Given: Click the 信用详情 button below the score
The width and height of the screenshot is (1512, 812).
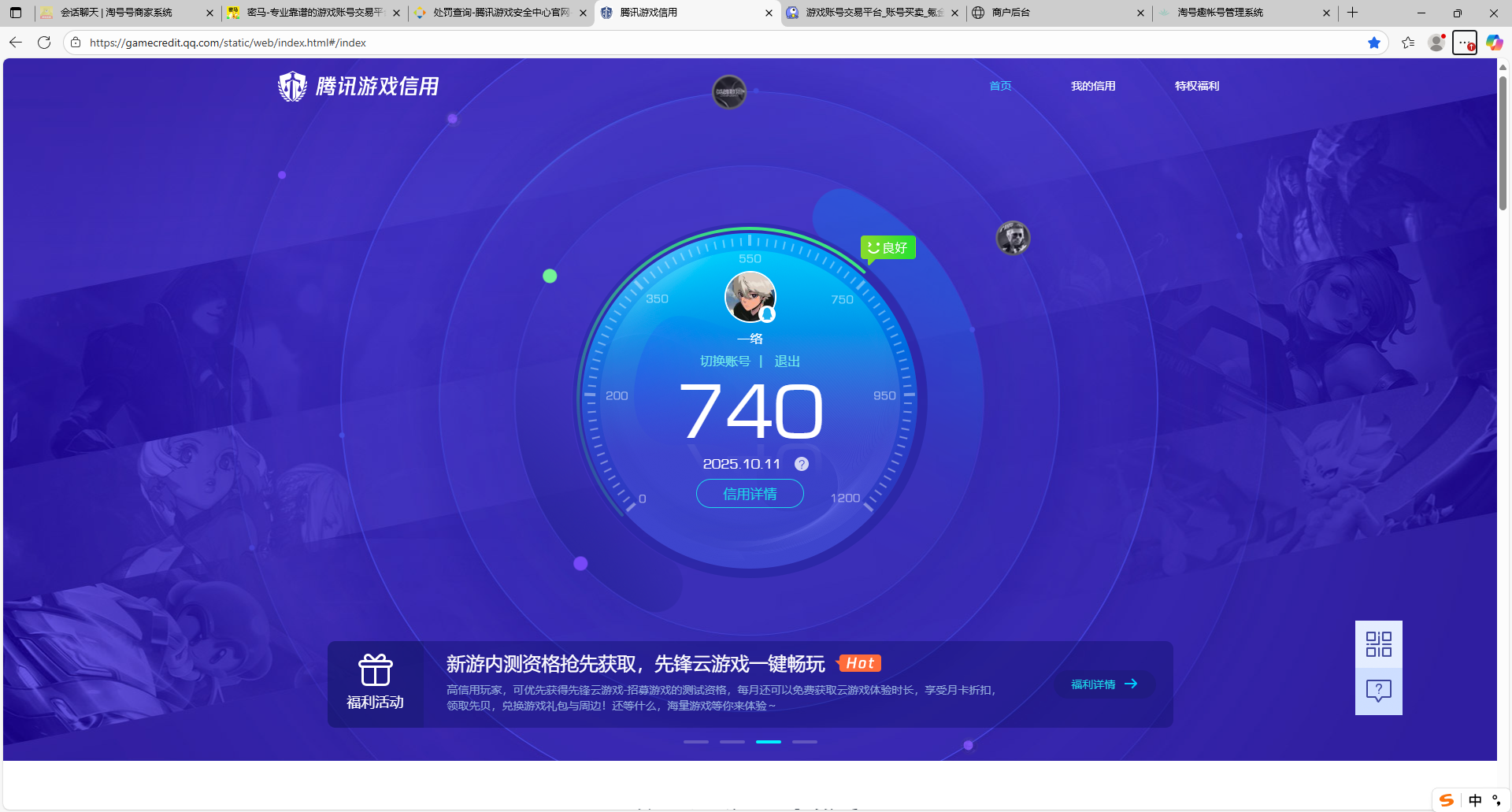Looking at the screenshot, I should (749, 494).
